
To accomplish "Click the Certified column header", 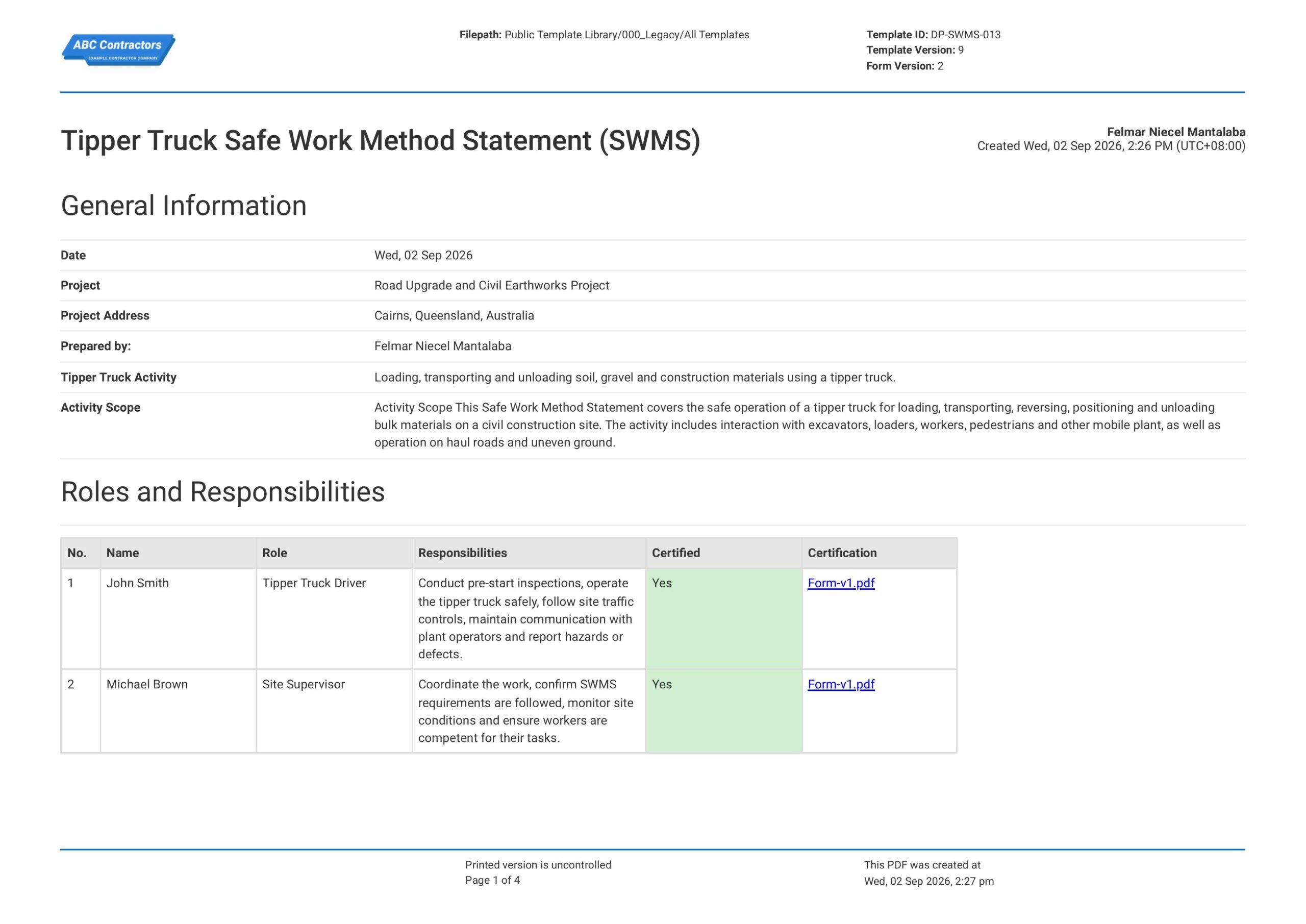I will [724, 553].
